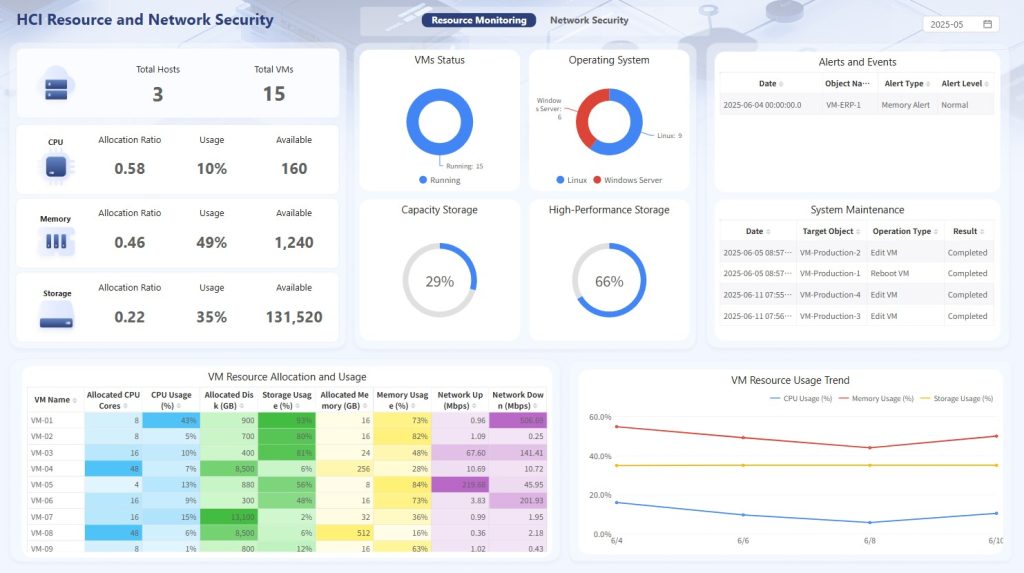The image size is (1024, 573).
Task: Sort System Maintenance by Result column
Action: click(x=966, y=231)
